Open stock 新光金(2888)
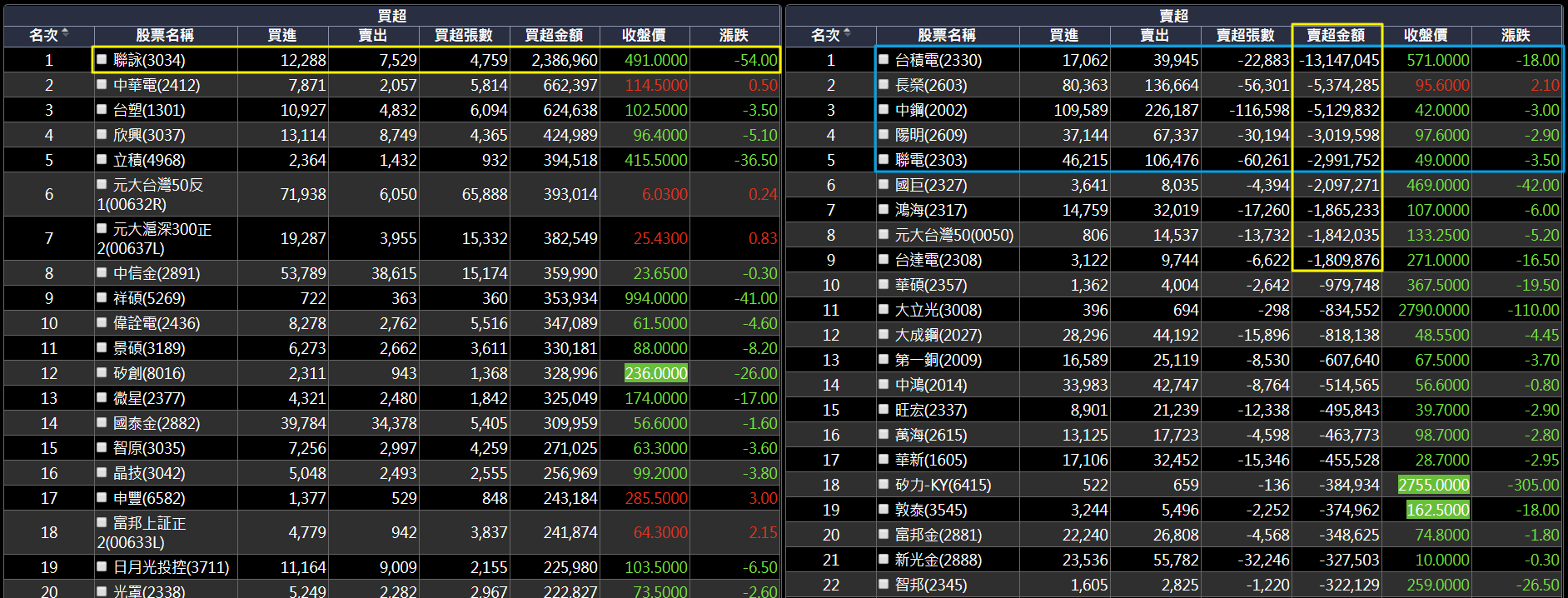The image size is (1568, 598). pyautogui.click(x=938, y=560)
